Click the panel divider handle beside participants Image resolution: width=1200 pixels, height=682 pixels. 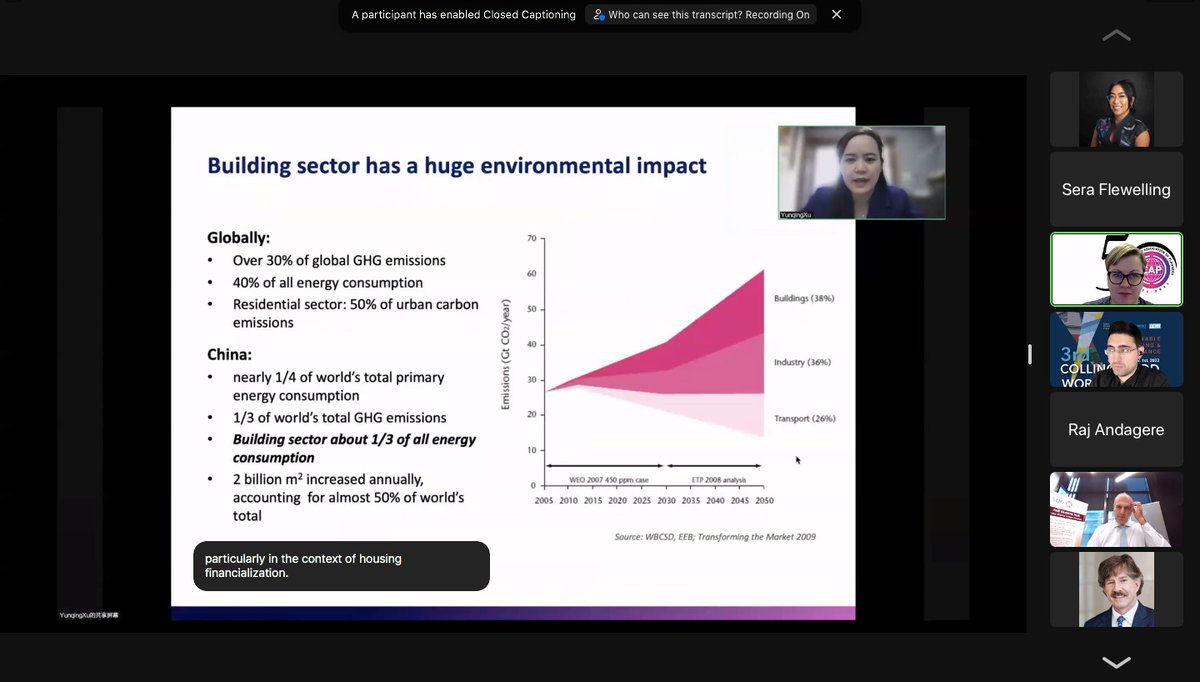[x=1029, y=354]
